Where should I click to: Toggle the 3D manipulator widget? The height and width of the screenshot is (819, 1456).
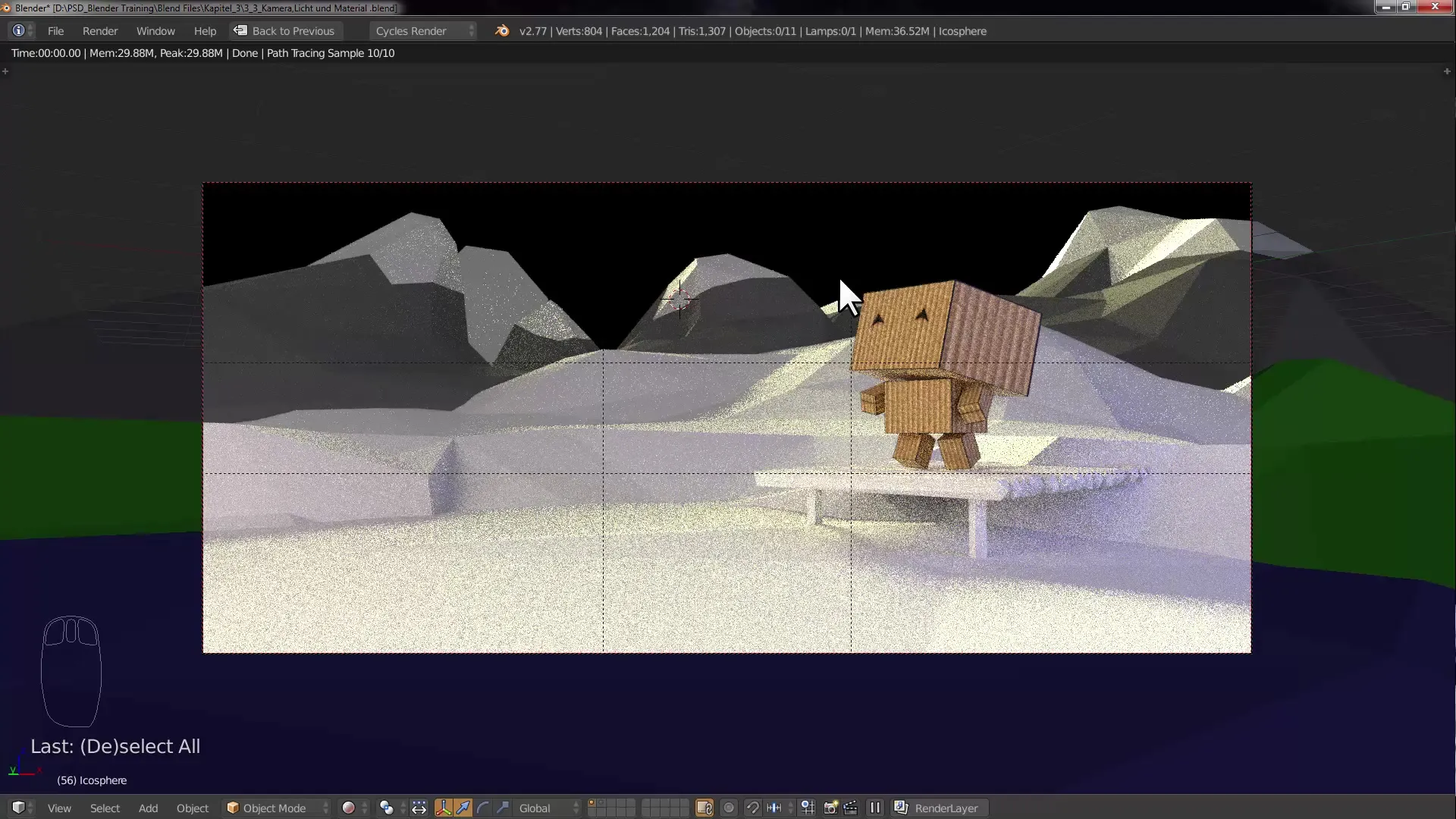(443, 808)
